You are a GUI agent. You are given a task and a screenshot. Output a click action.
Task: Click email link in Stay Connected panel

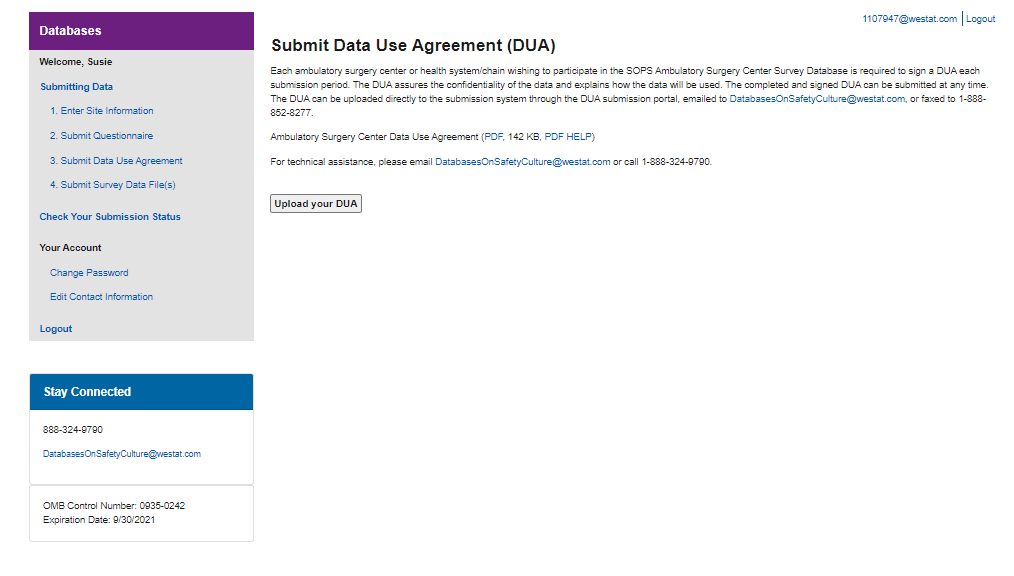pos(122,454)
